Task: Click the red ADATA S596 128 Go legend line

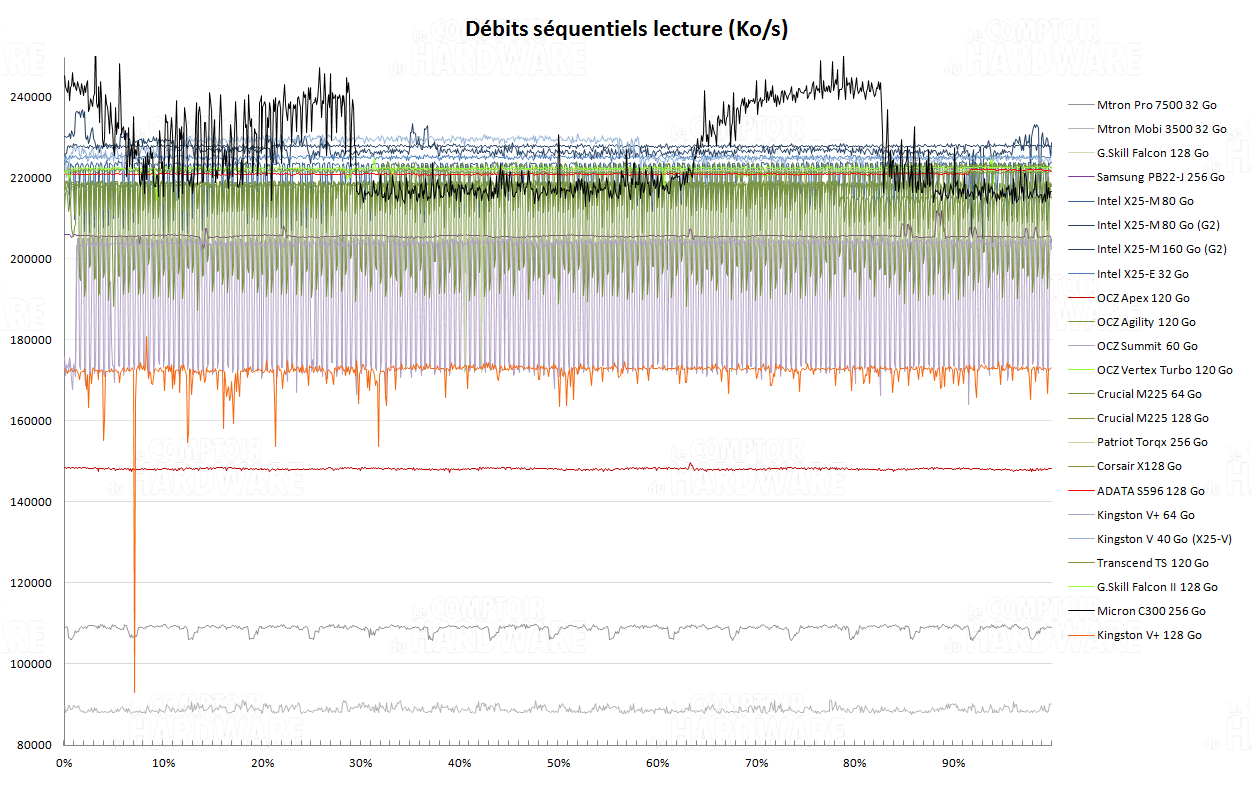Action: [1080, 491]
